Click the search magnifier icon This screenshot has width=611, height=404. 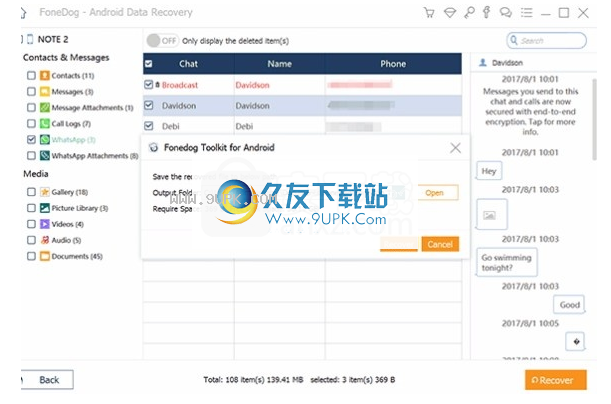click(x=514, y=40)
